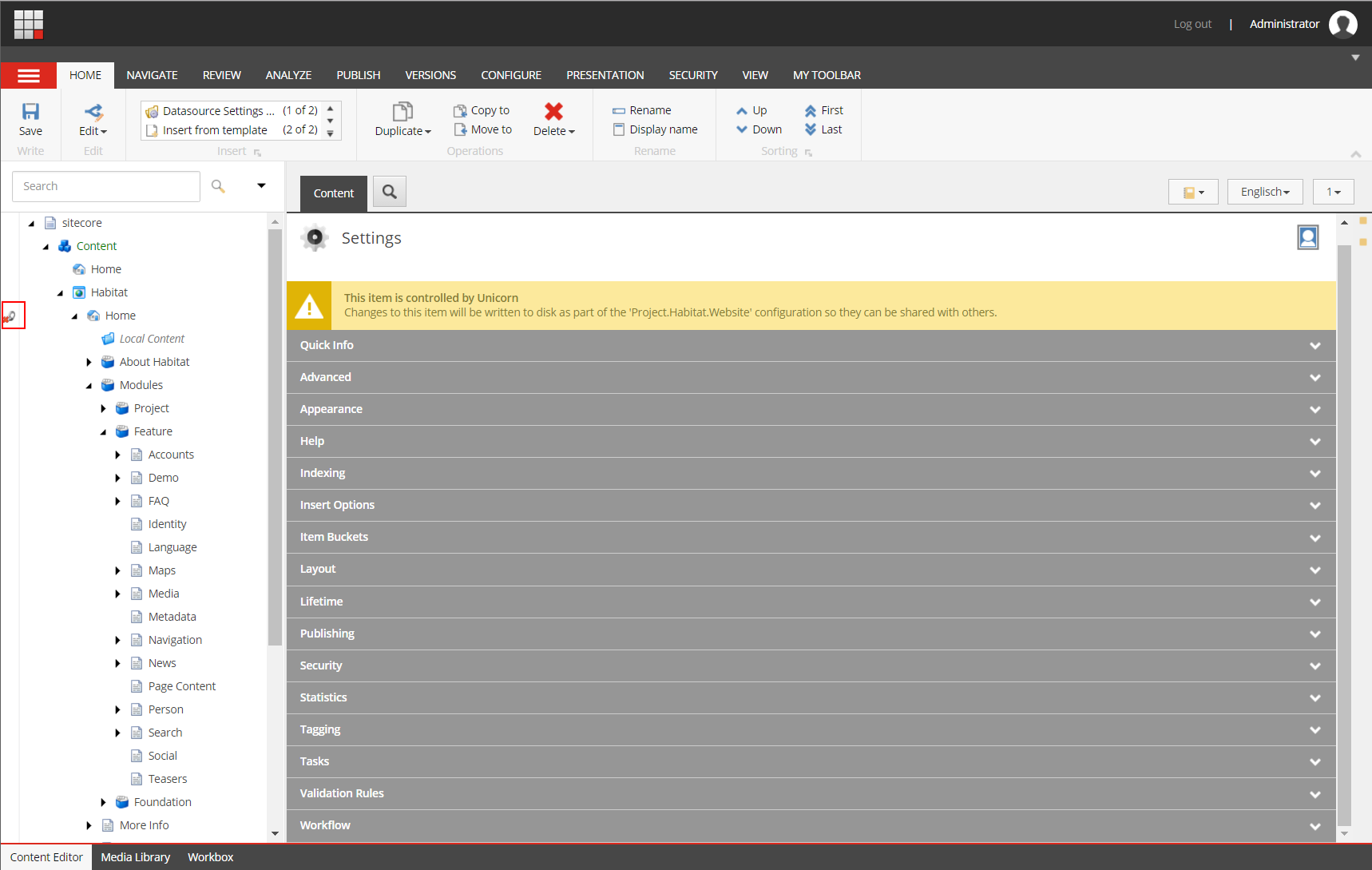This screenshot has height=870, width=1372.
Task: Expand the Insert Options section
Action: tap(811, 505)
